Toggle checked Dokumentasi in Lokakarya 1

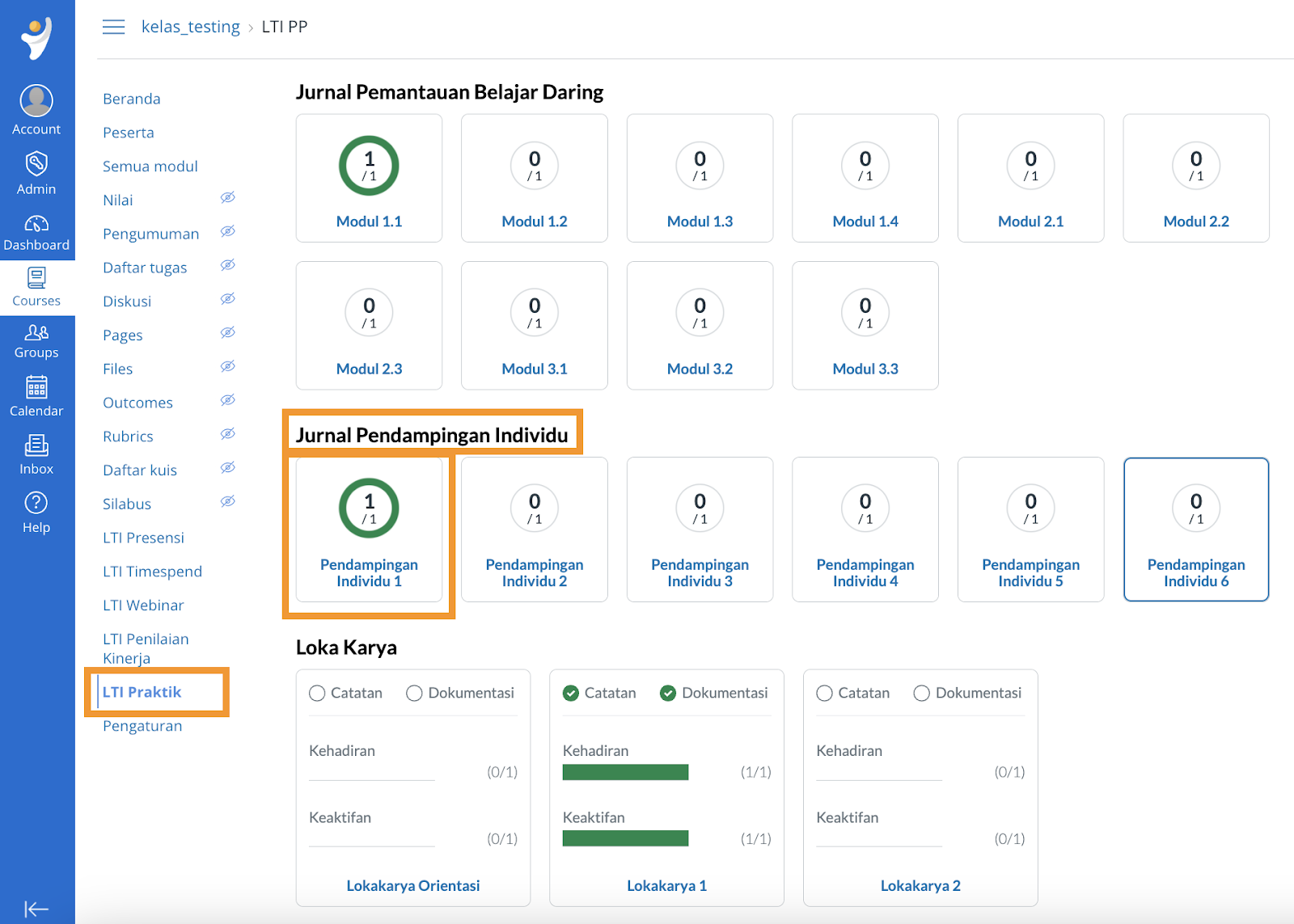pos(668,693)
